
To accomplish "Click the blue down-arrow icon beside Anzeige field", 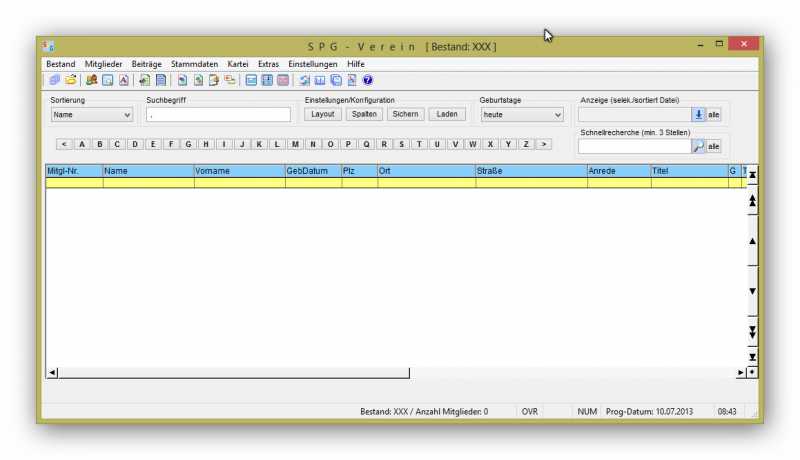I will click(698, 115).
